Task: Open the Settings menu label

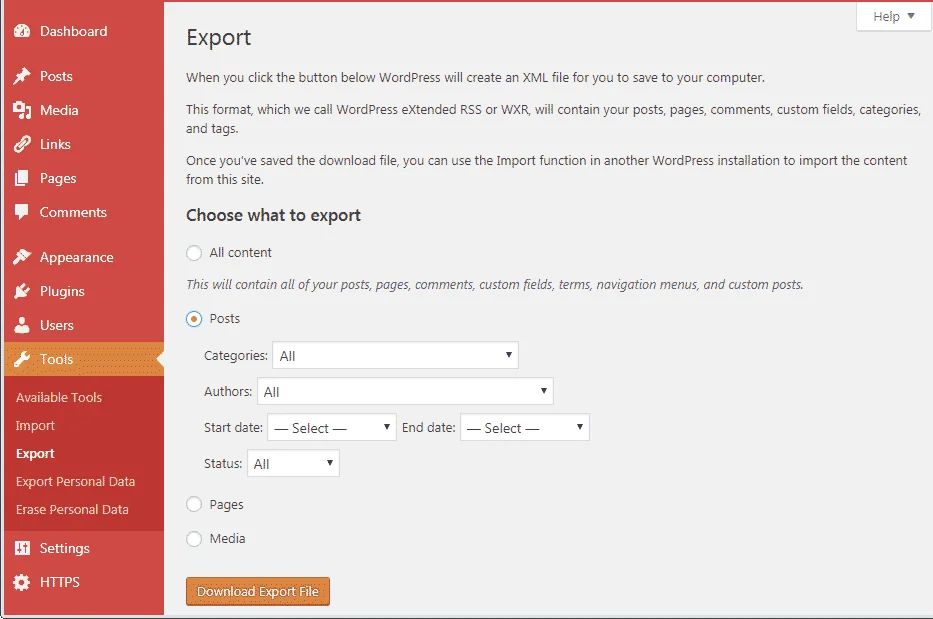Action: 64,548
